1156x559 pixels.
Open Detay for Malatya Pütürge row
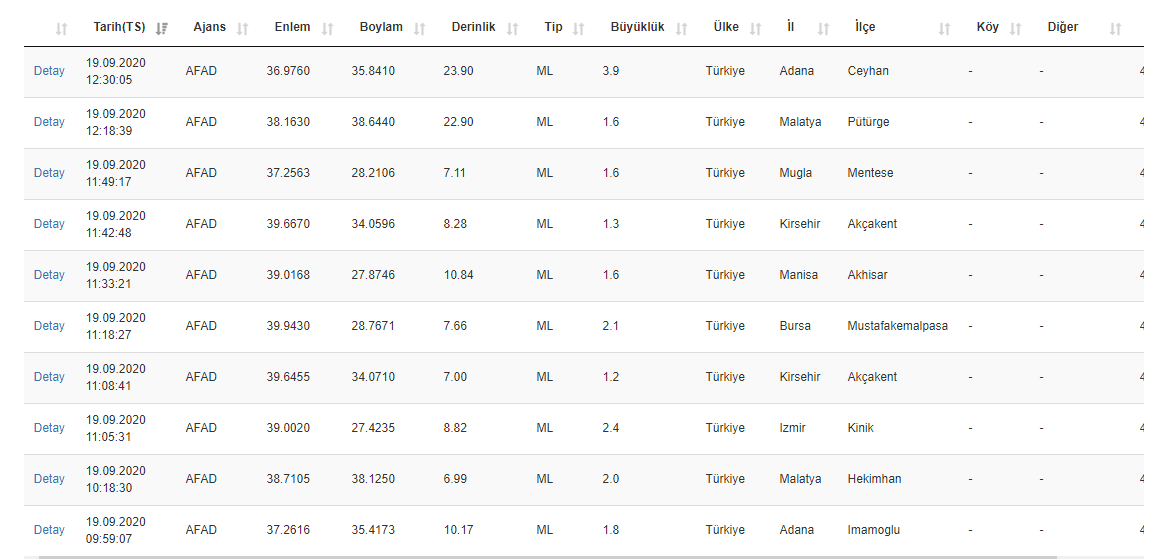(x=49, y=122)
